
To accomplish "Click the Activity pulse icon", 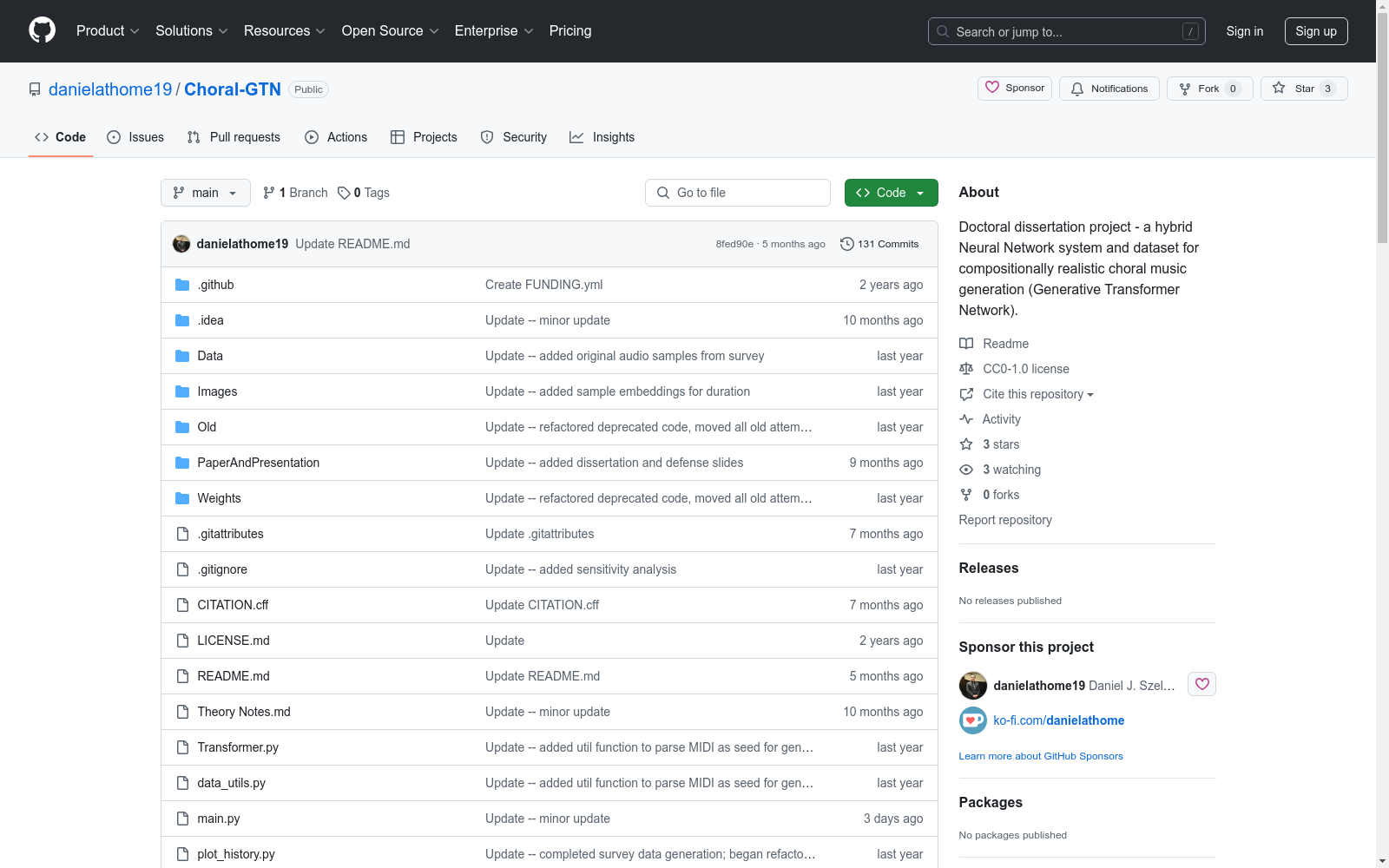I will [x=966, y=419].
